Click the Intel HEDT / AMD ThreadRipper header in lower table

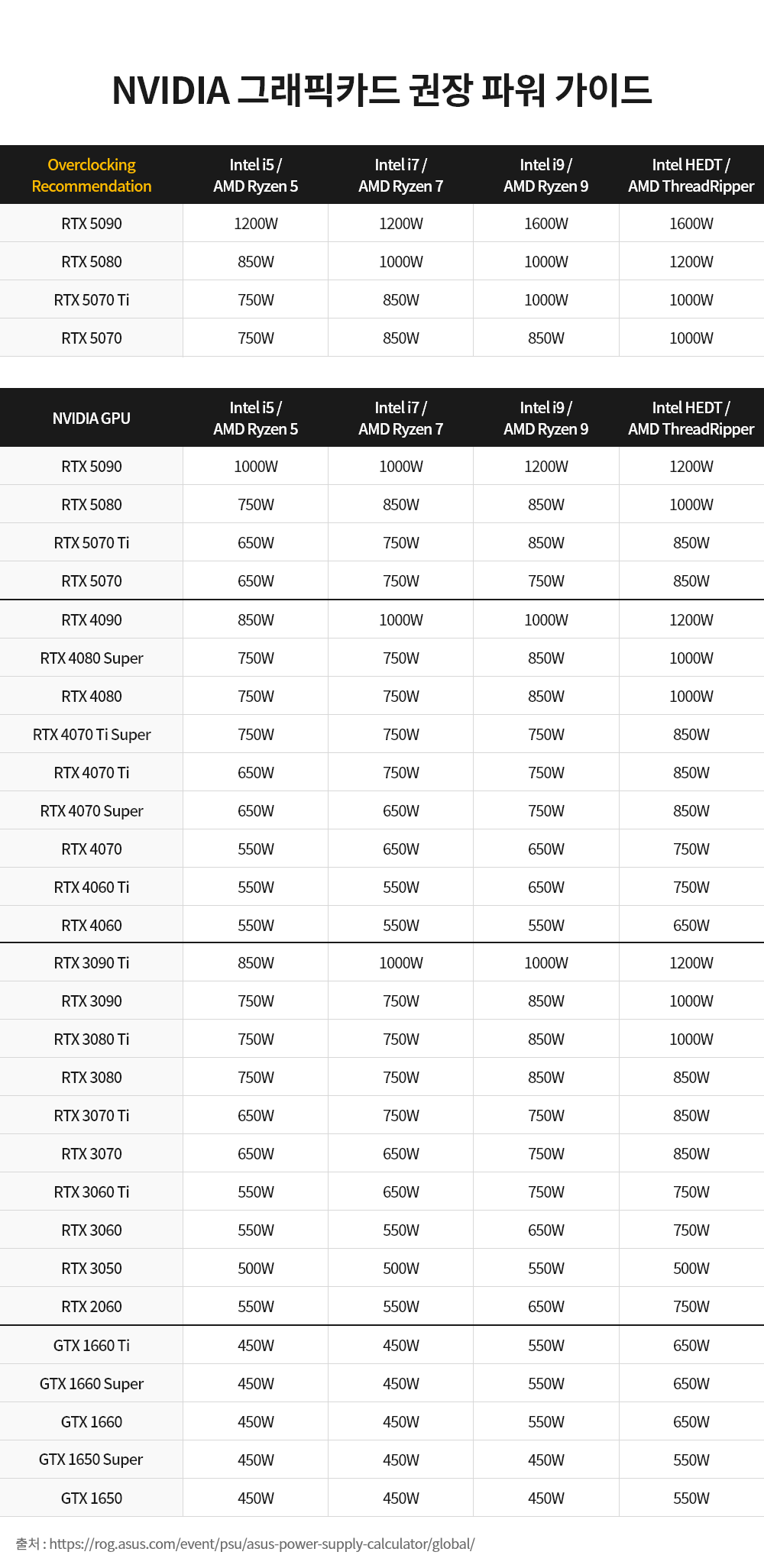[691, 418]
